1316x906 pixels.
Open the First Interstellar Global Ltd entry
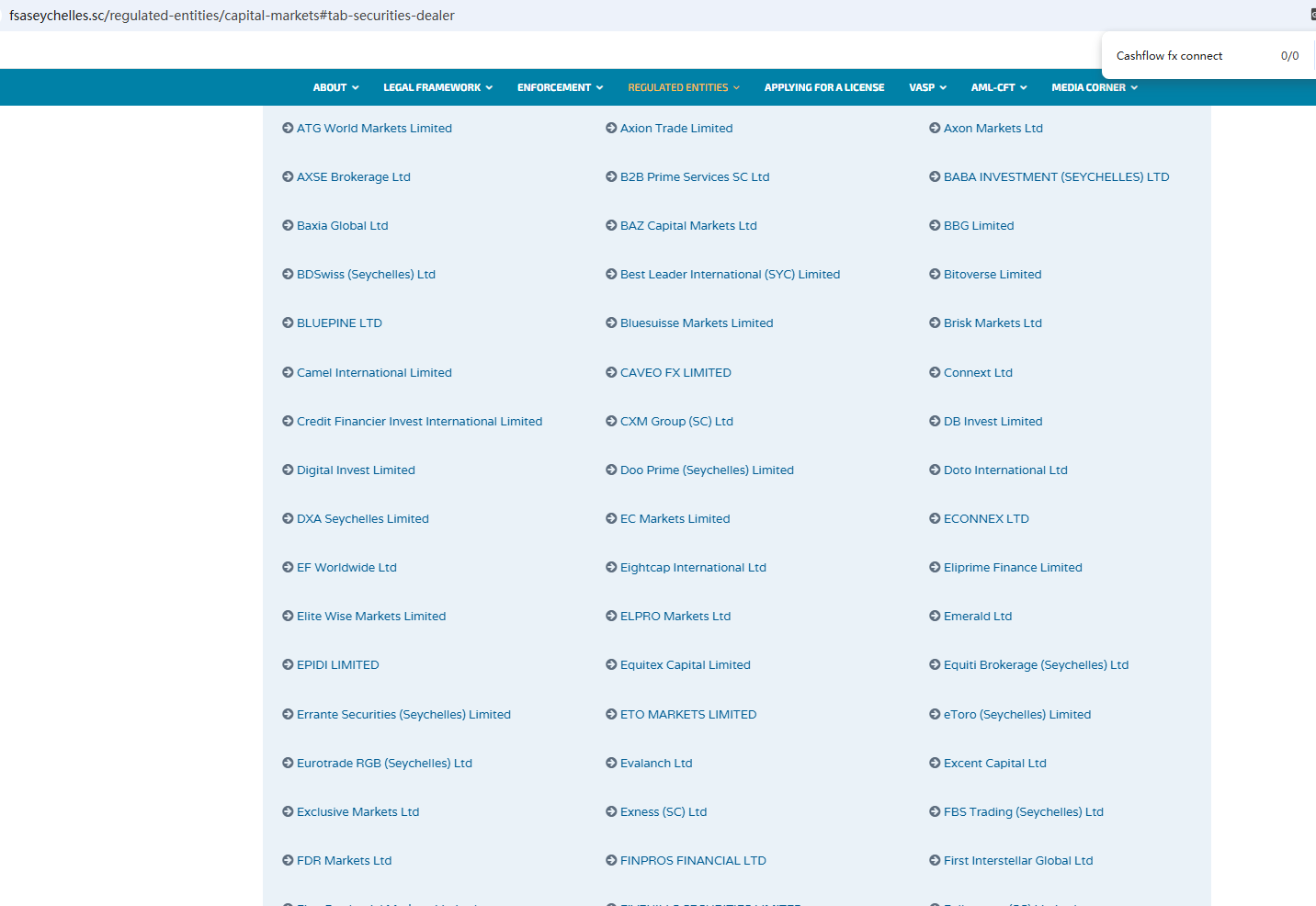(x=1018, y=861)
